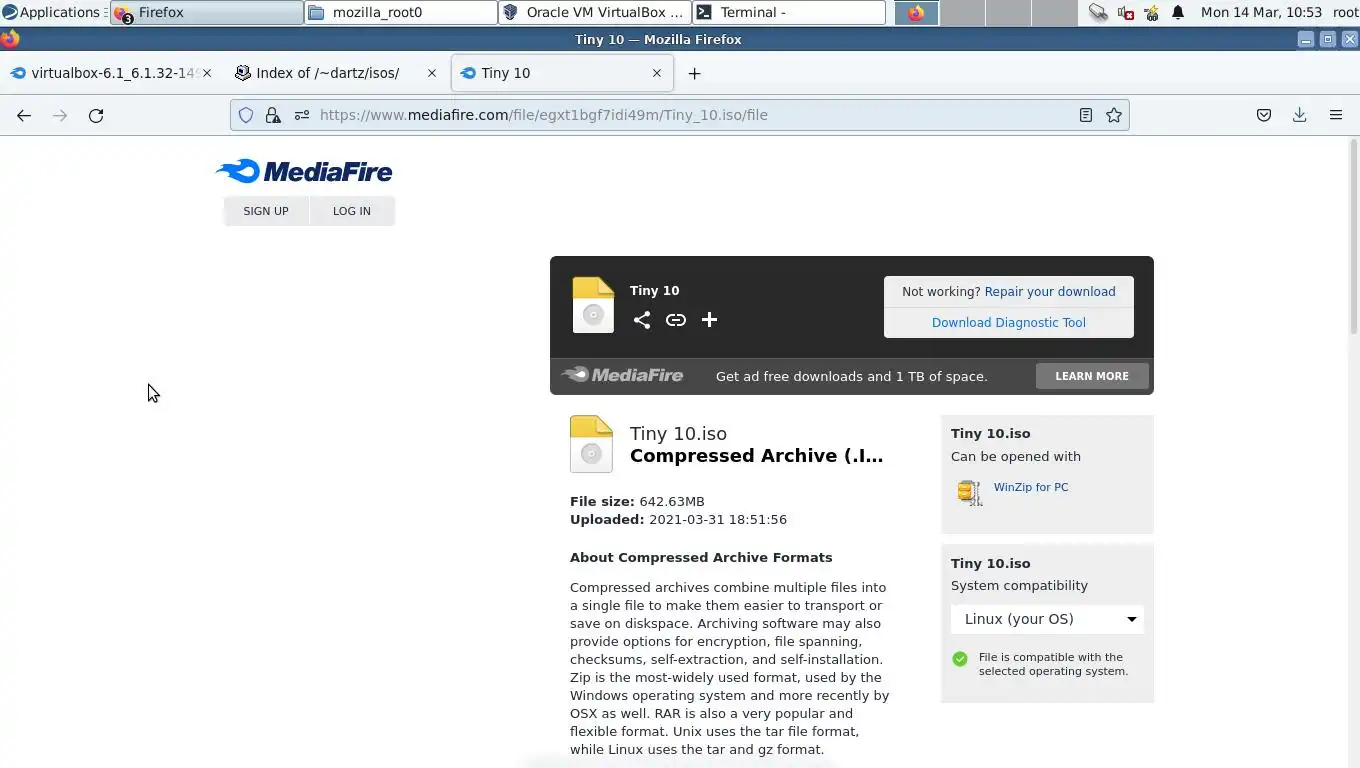This screenshot has width=1360, height=768.
Task: Click the network icon in system tray
Action: tap(1098, 13)
